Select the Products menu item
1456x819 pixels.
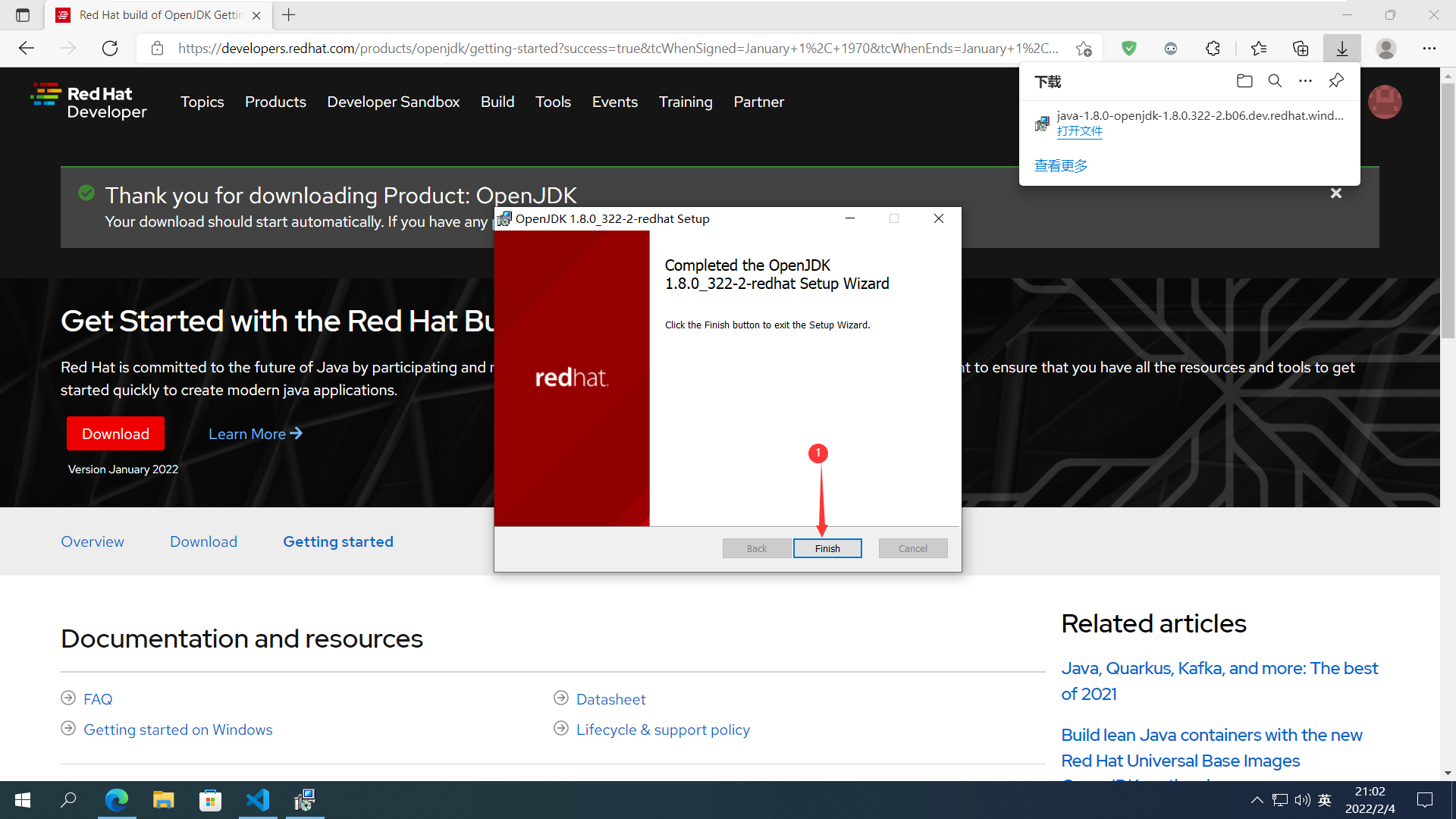coord(275,102)
